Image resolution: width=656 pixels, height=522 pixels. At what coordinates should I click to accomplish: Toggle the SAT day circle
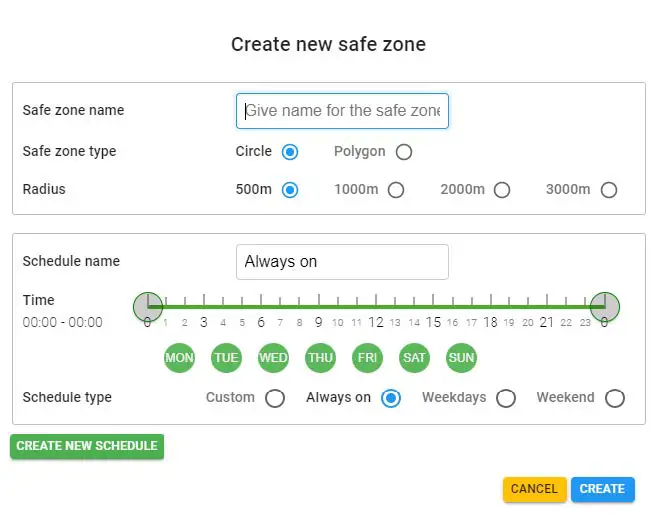coord(415,357)
